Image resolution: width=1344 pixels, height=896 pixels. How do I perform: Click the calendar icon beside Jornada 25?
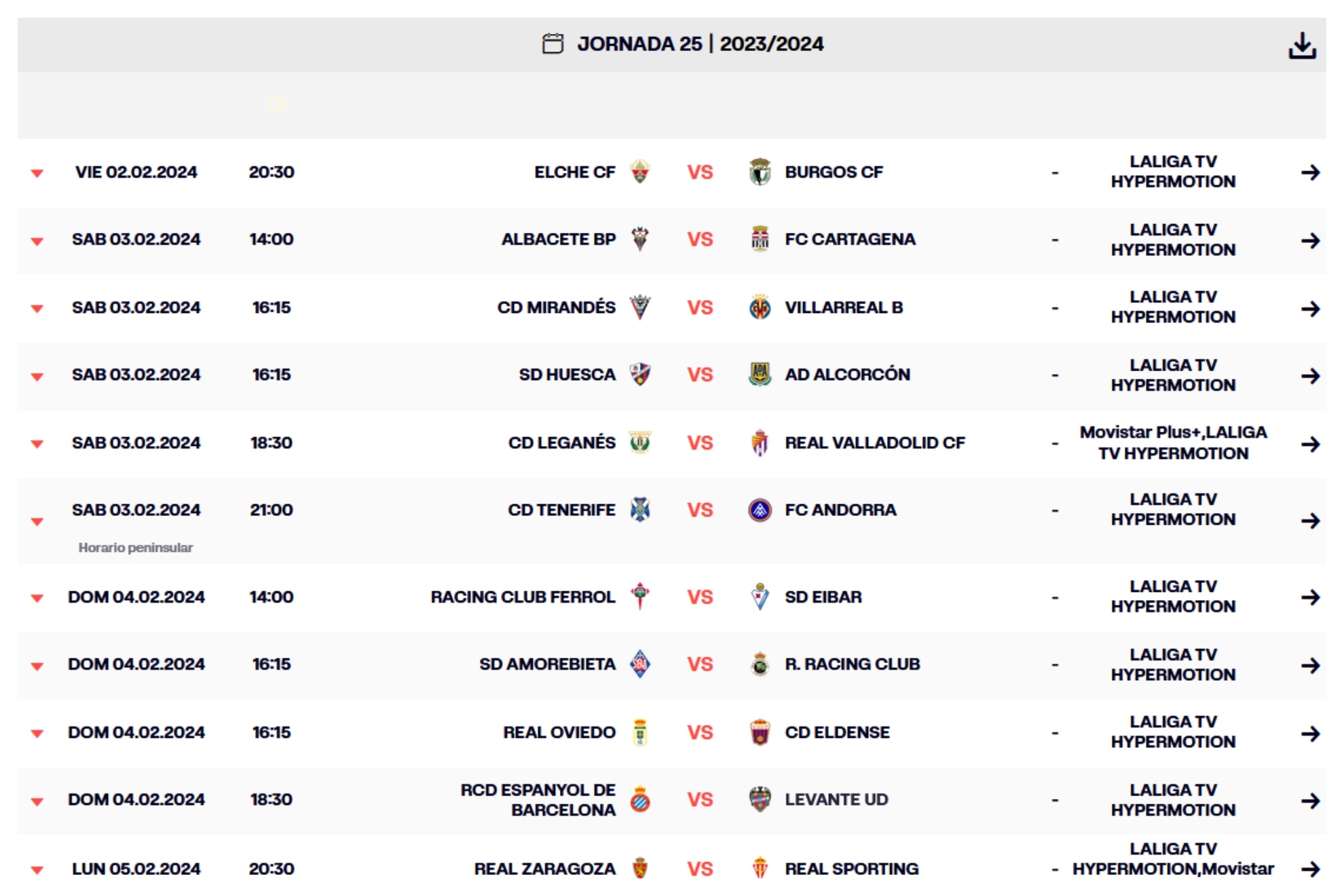553,43
